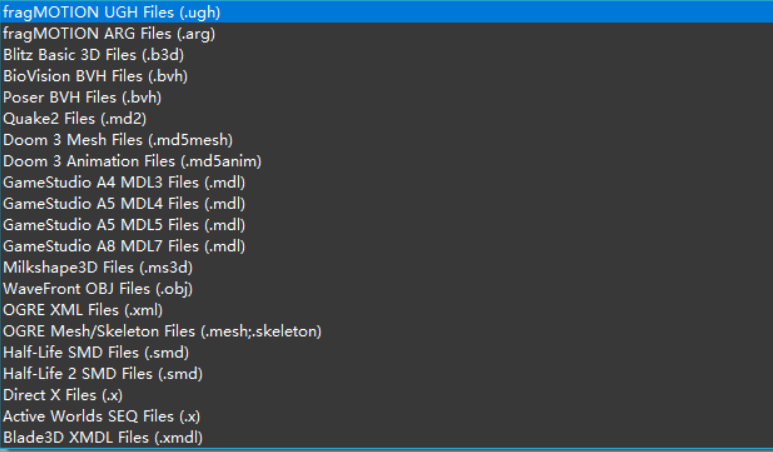Select Half-Life SMD Files (.smd)

pos(386,352)
